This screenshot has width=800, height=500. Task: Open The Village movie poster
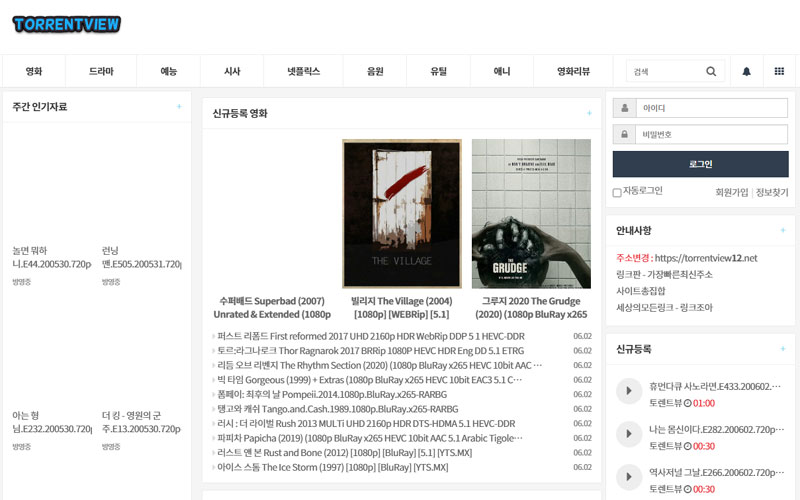click(402, 214)
